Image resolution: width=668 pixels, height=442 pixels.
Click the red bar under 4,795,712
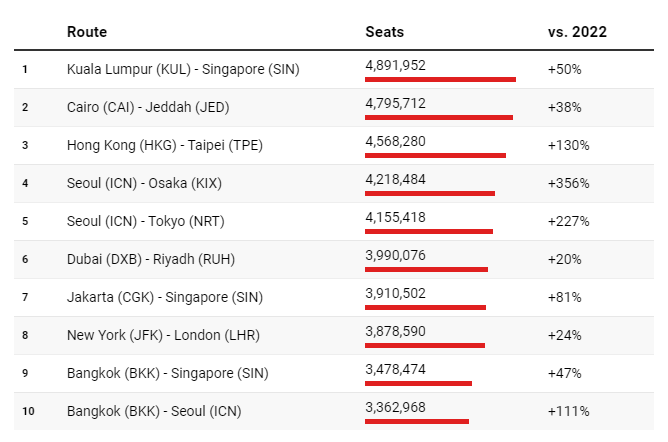tap(439, 117)
